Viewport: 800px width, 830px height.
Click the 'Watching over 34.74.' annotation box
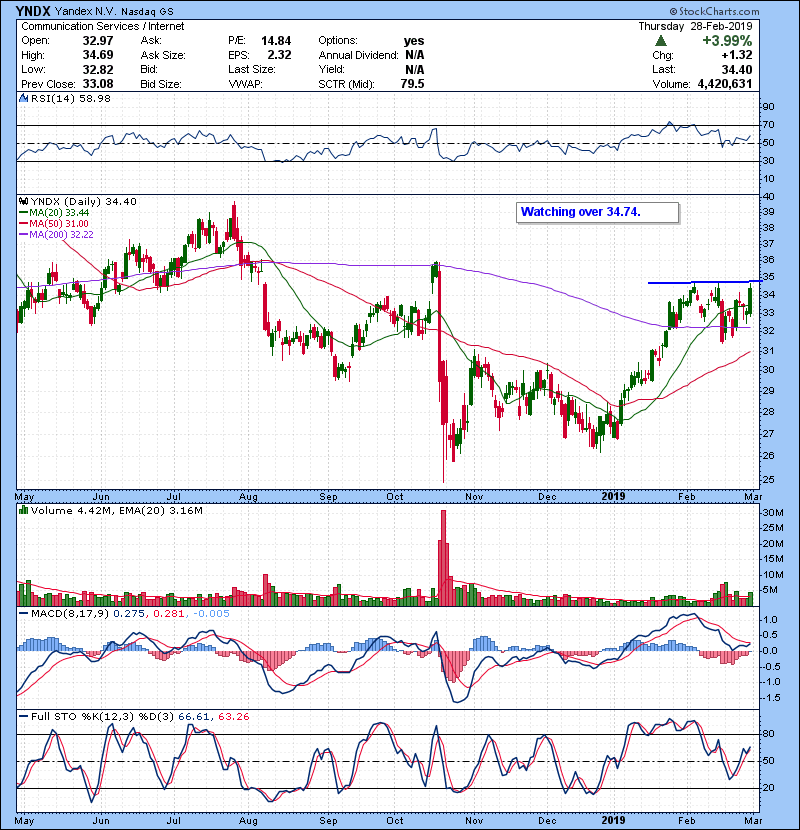tap(597, 212)
